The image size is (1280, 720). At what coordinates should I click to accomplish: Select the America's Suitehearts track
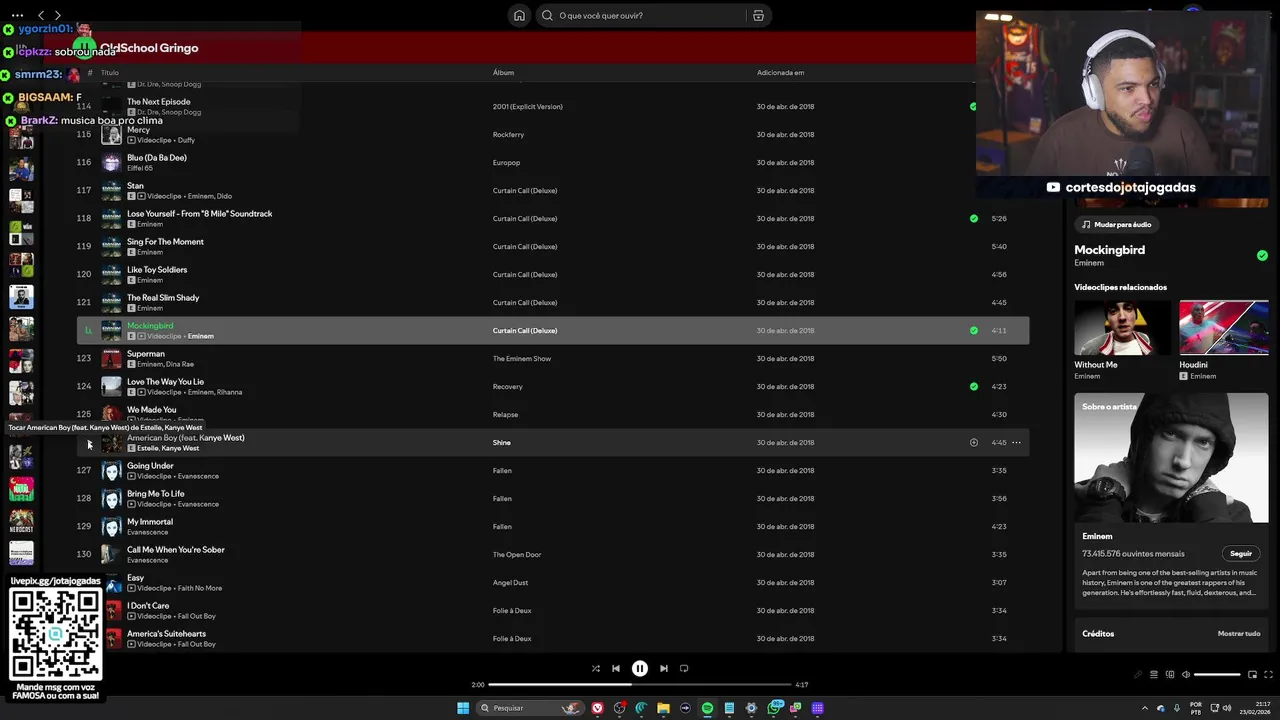pyautogui.click(x=553, y=638)
